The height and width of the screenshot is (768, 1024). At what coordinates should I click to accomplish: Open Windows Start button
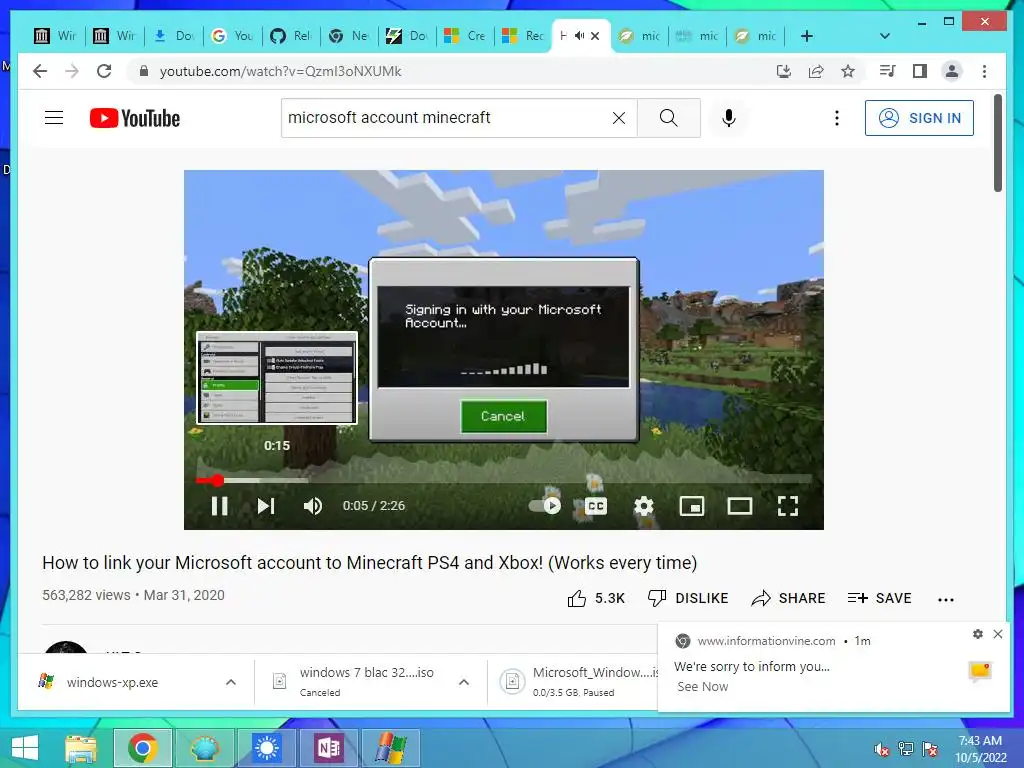pos(25,748)
